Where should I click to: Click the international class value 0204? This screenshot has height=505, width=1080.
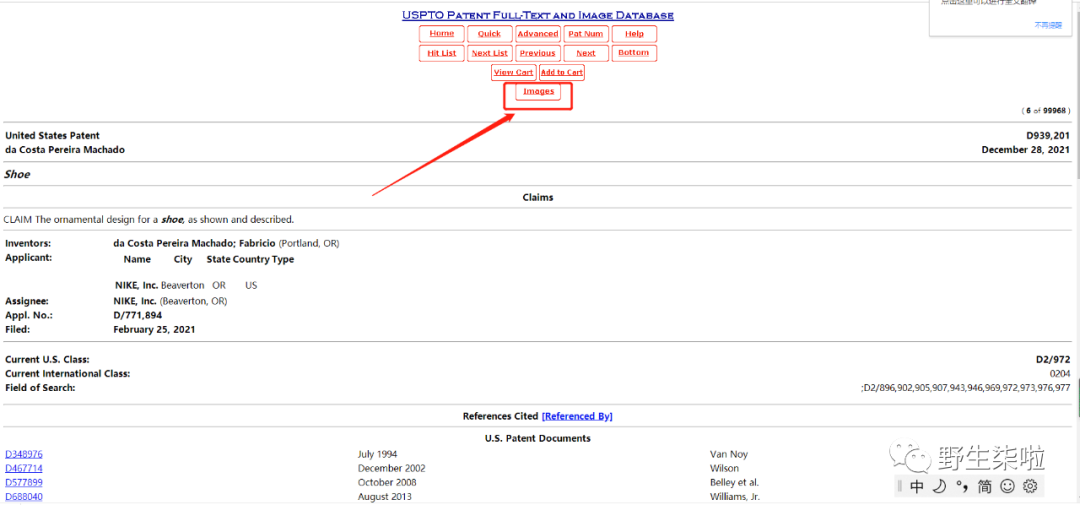point(1060,373)
